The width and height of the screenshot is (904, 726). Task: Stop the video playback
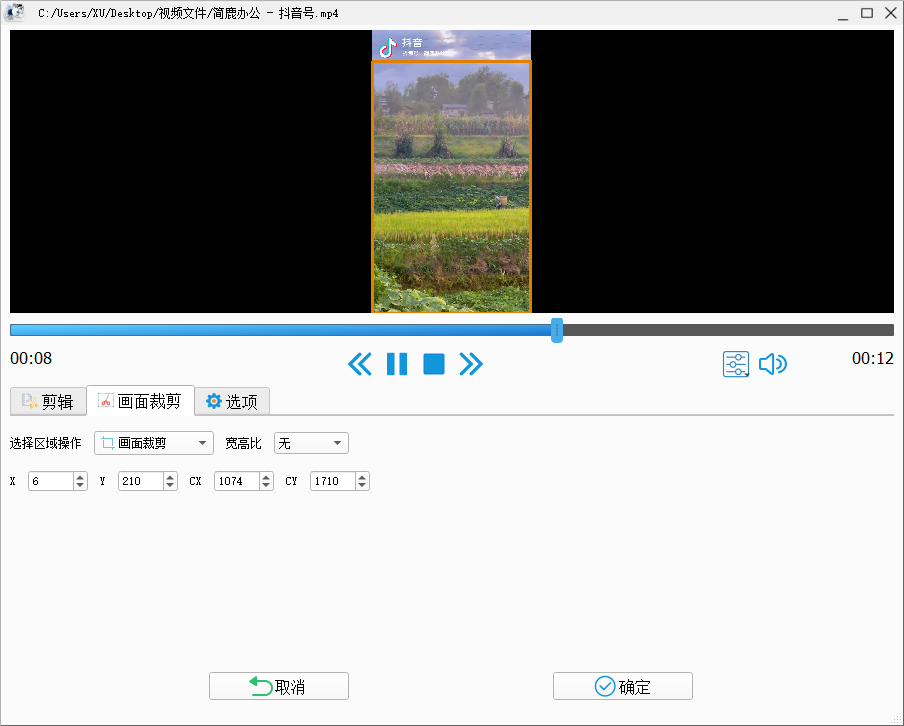(433, 364)
